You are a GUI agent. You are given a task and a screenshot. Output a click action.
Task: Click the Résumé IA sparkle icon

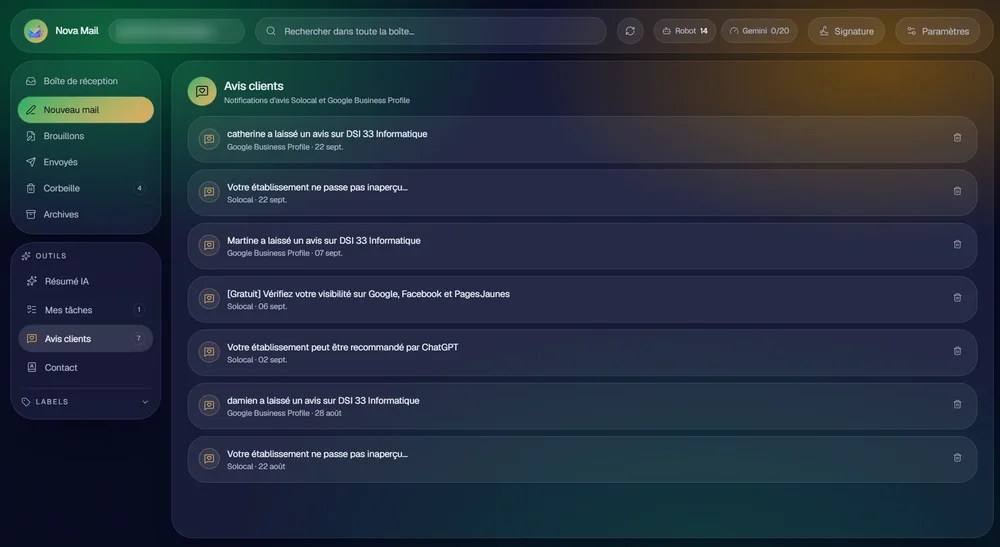point(32,281)
